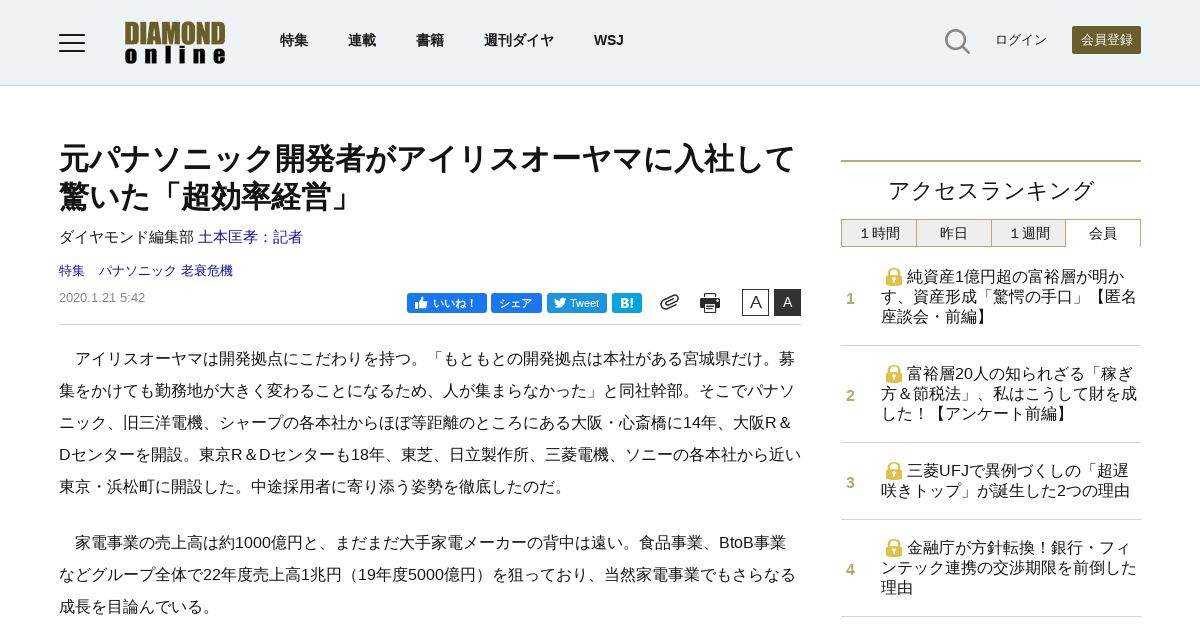The image size is (1200, 630).
Task: Click paragraph starting 家電事業の売上高は約1000億円
Action: tap(430, 575)
